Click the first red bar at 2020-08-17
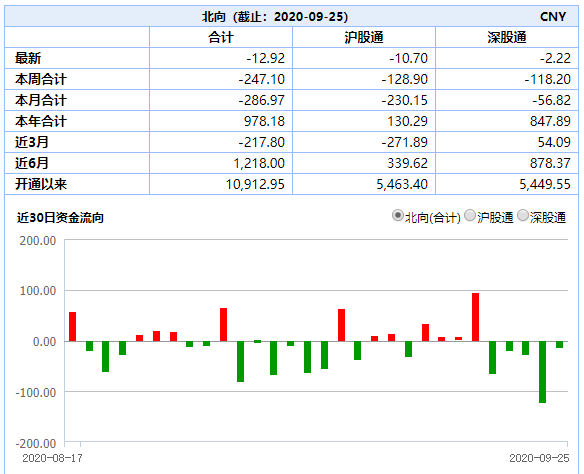The width and height of the screenshot is (584, 474). [x=73, y=327]
